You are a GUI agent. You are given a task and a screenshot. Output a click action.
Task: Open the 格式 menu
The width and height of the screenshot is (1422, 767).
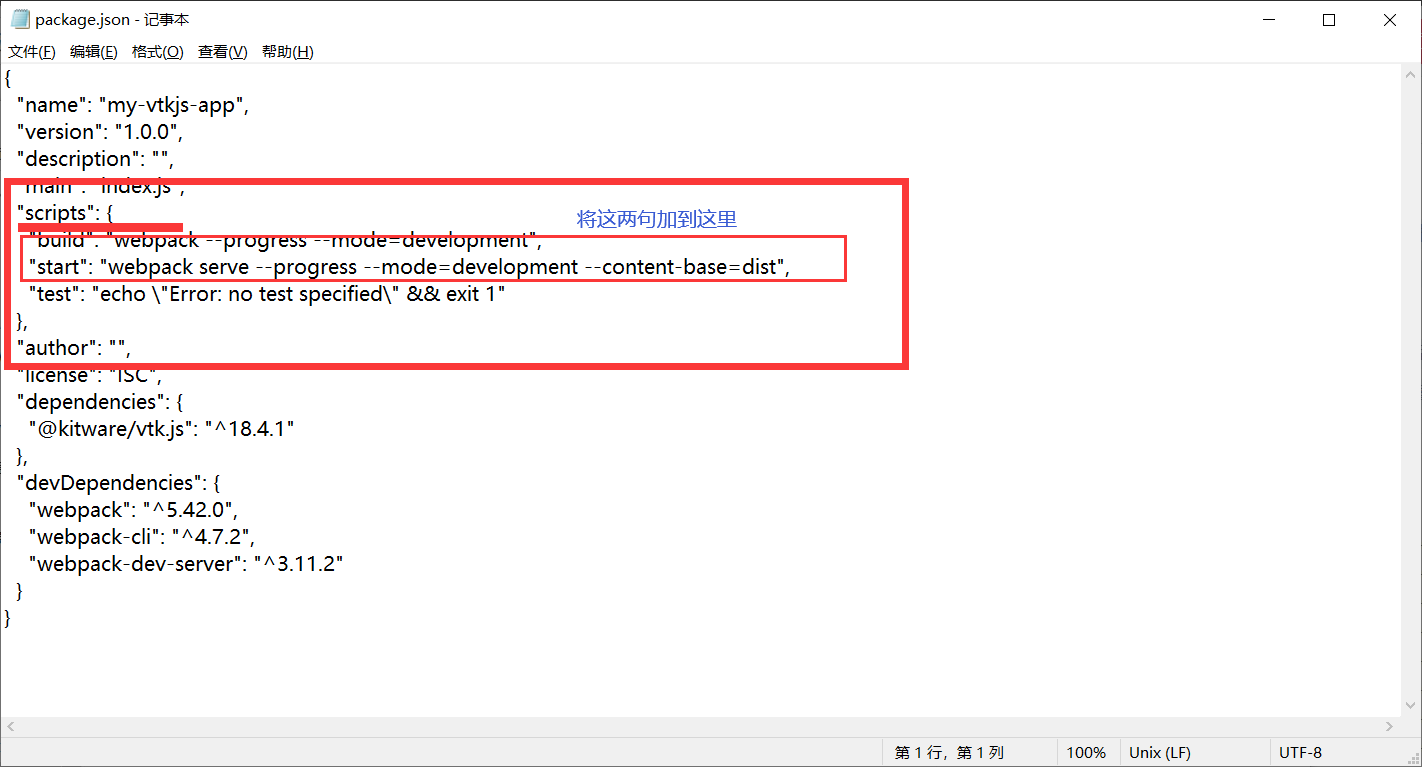(157, 51)
